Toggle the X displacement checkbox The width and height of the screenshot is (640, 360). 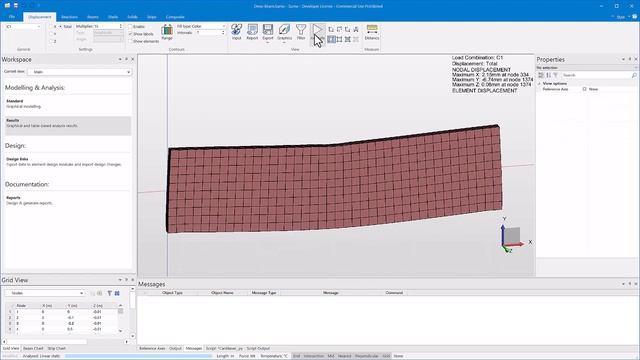tap(51, 27)
